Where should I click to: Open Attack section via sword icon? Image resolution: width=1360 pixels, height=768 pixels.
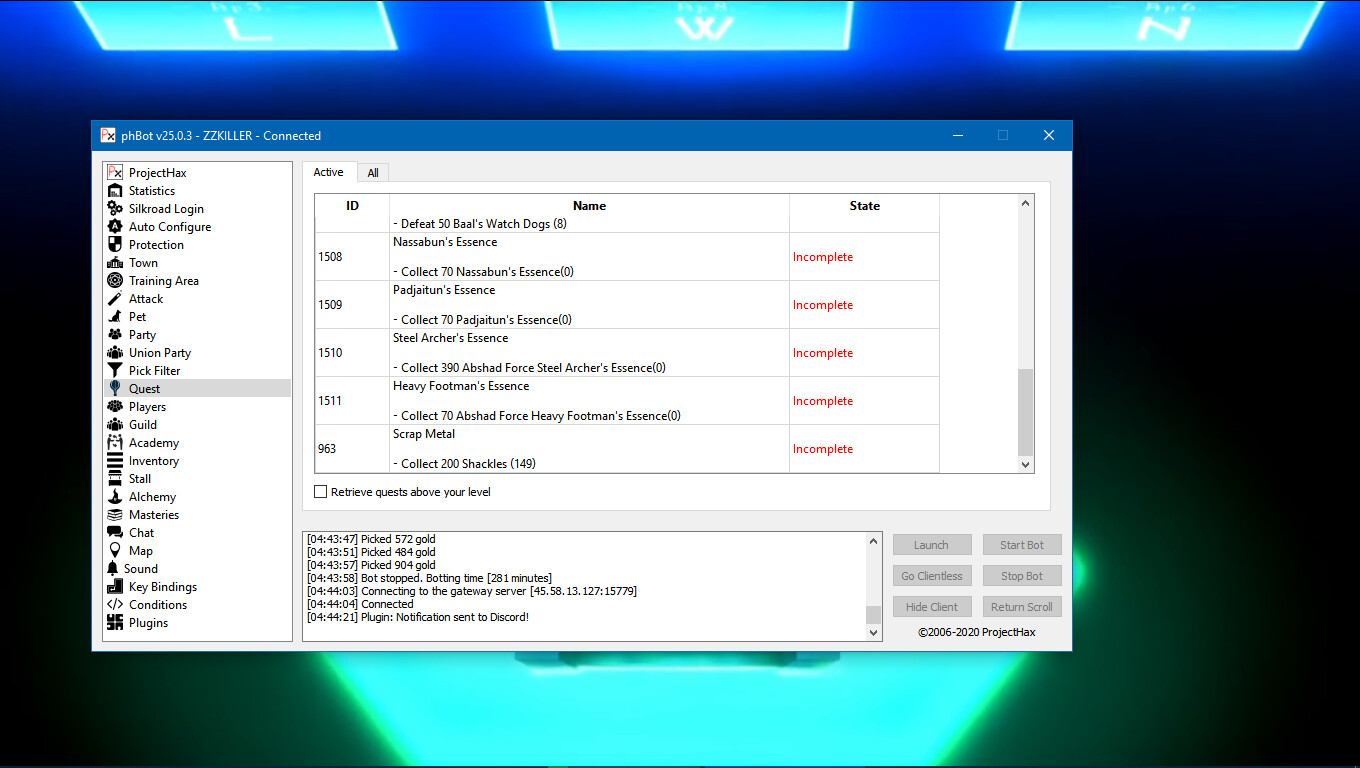[115, 299]
